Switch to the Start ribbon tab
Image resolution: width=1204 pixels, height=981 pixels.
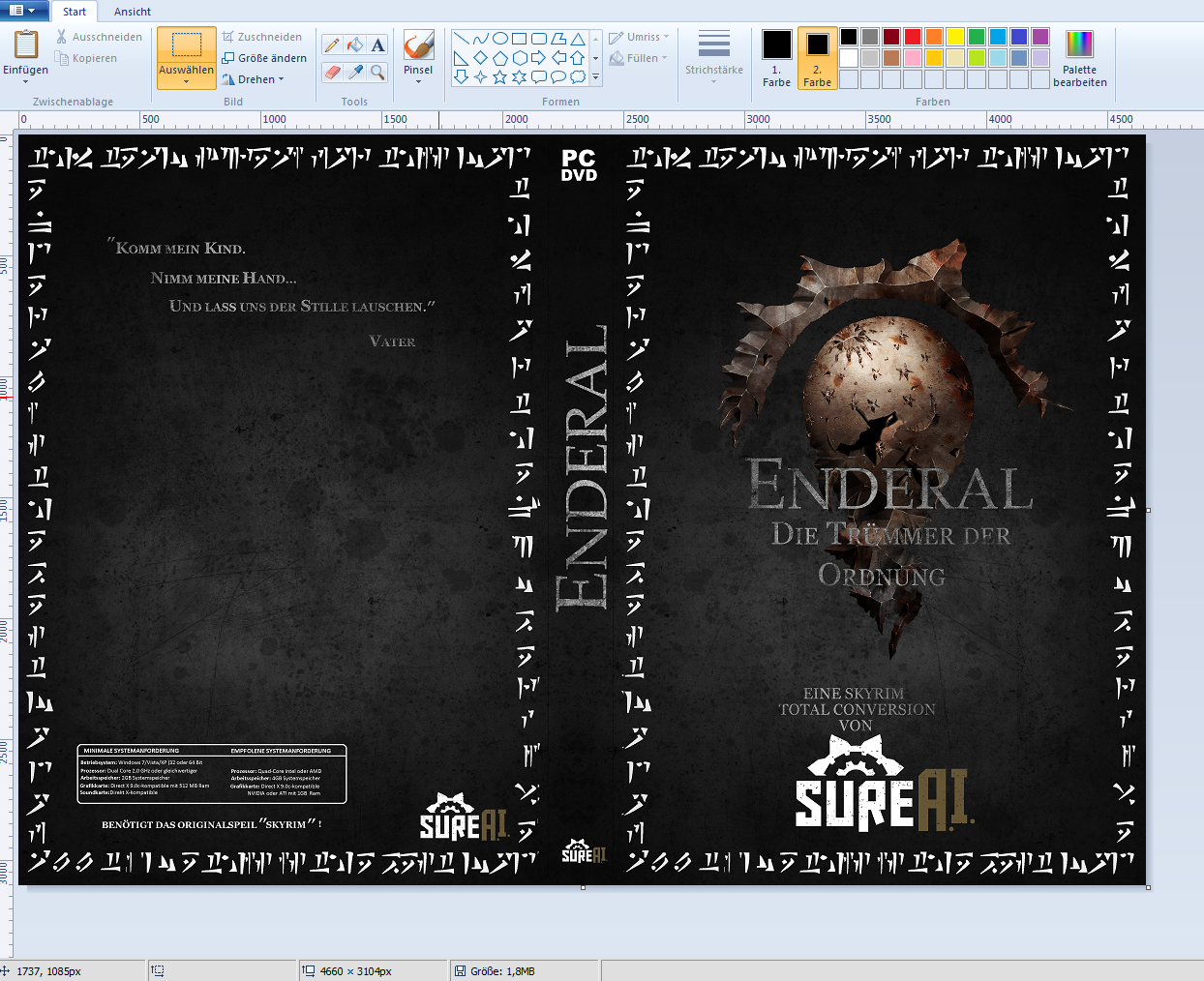tap(75, 12)
